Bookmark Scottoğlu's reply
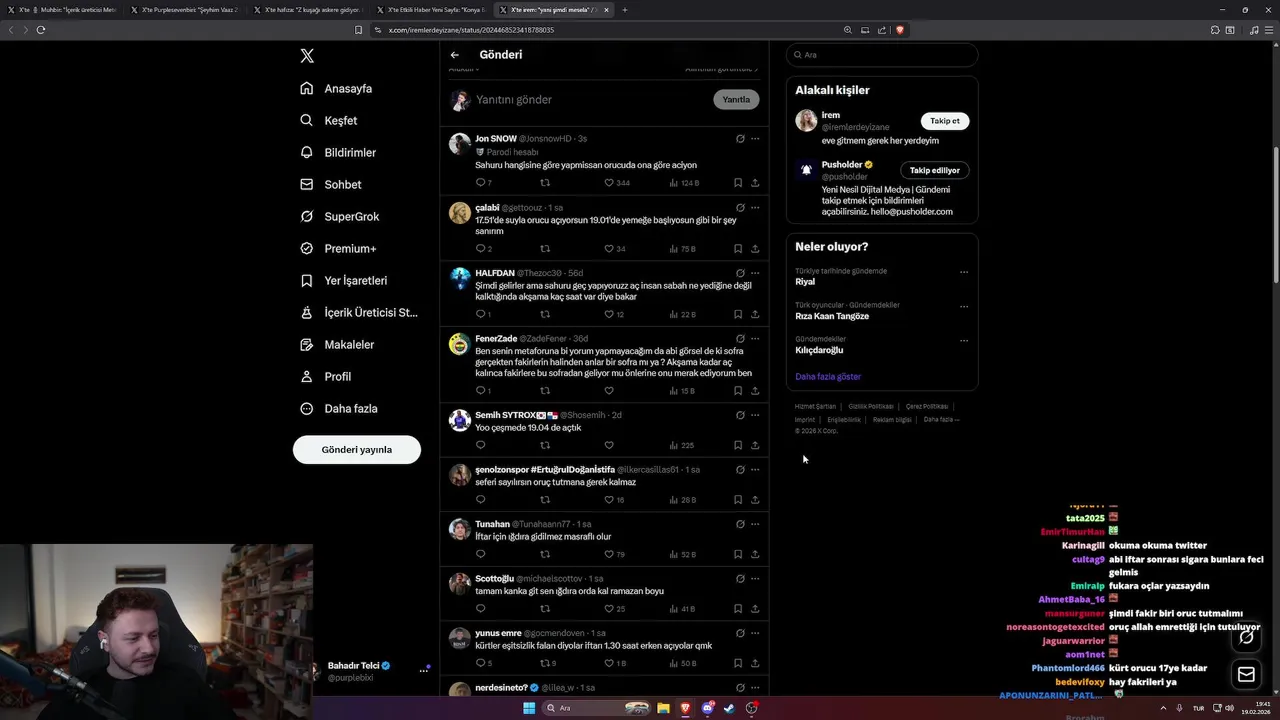 click(x=738, y=608)
